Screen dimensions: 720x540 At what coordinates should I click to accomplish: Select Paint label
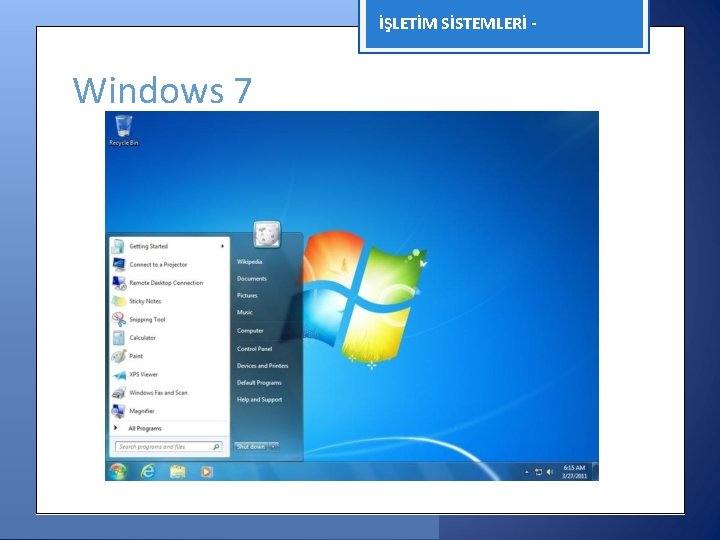(x=136, y=356)
